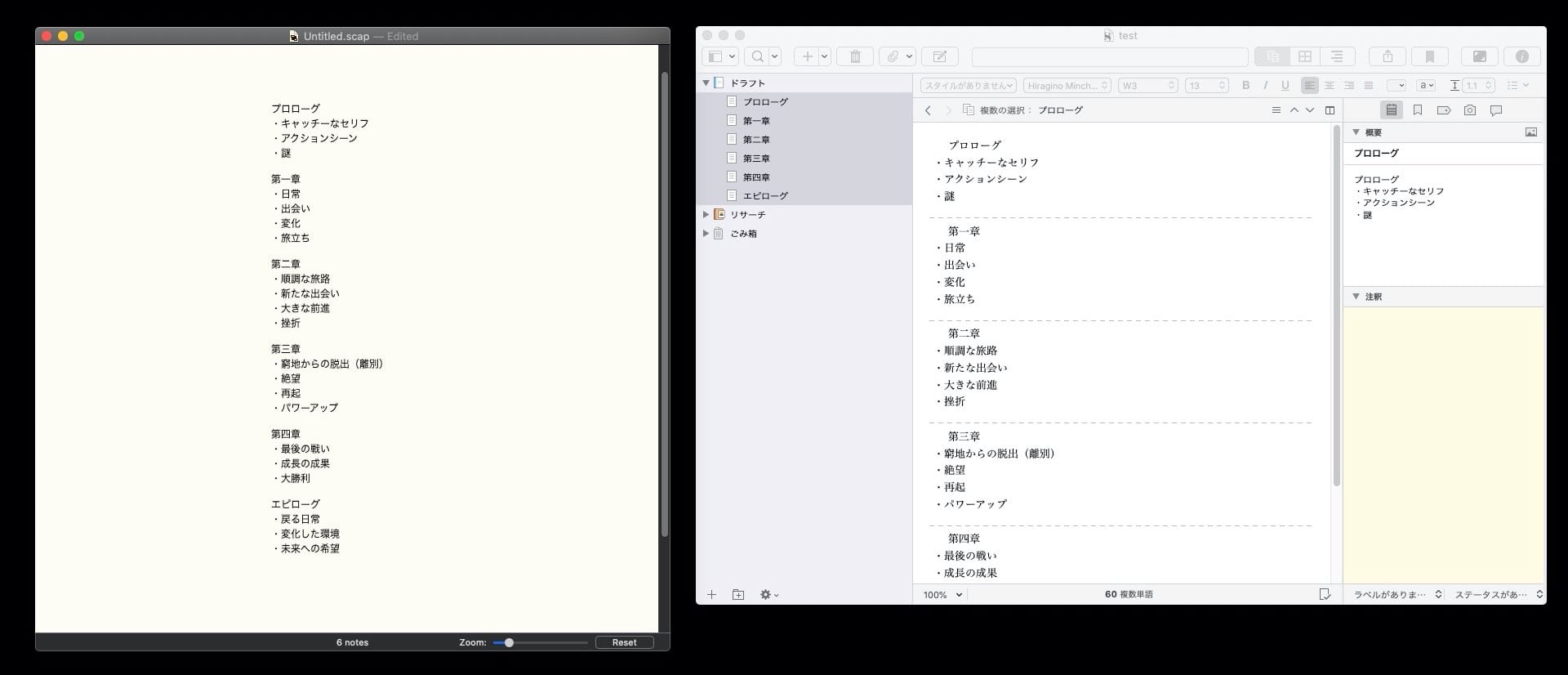Switch to Scrivenings document view mode
Screen dimensions: 1568x675
pyautogui.click(x=1272, y=56)
